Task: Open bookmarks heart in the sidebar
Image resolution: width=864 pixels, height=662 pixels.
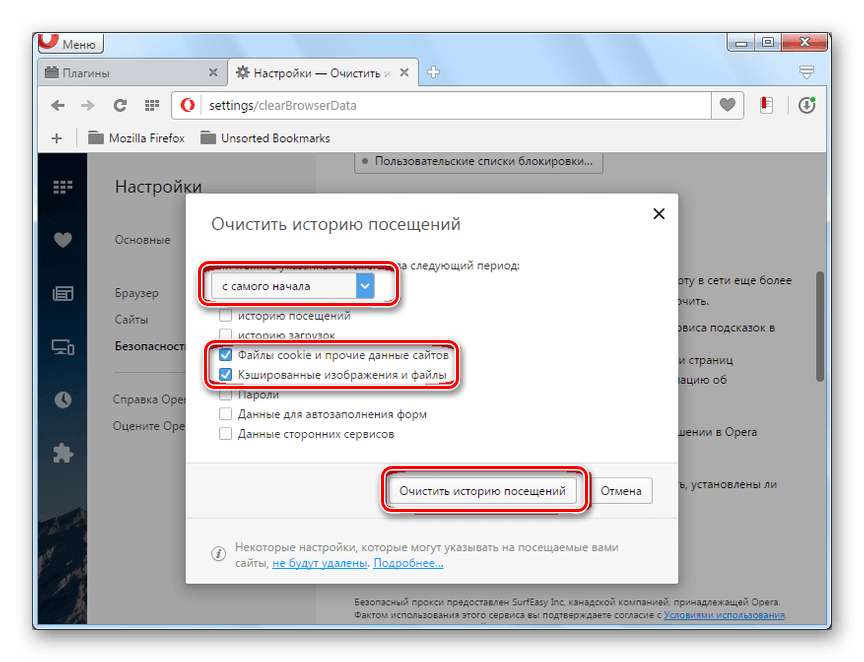Action: pos(63,240)
